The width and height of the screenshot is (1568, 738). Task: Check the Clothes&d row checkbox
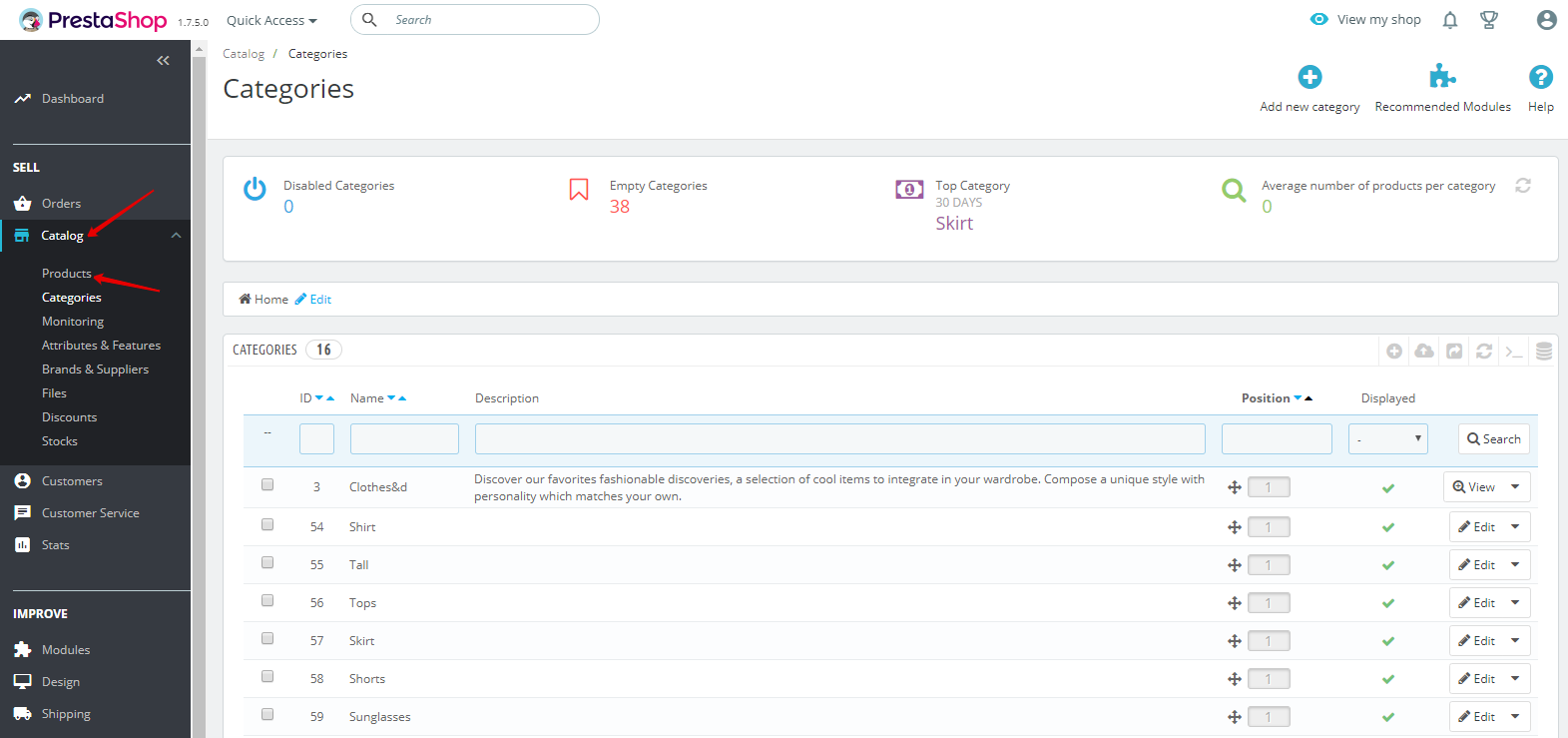point(267,484)
